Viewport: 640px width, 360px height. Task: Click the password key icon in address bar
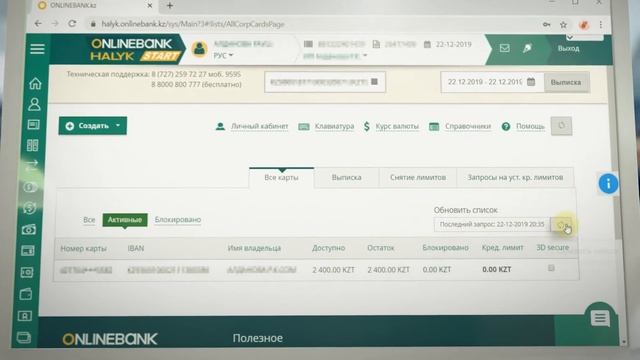point(546,25)
